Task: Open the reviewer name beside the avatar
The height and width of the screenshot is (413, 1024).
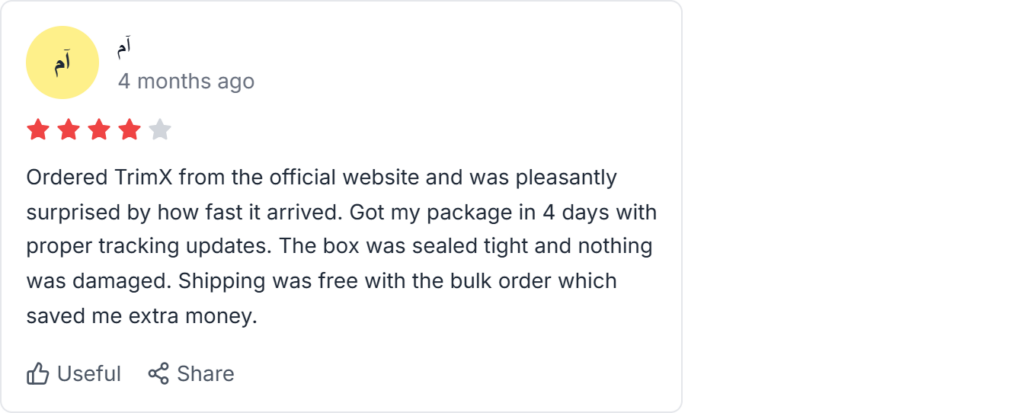Action: click(x=125, y=47)
